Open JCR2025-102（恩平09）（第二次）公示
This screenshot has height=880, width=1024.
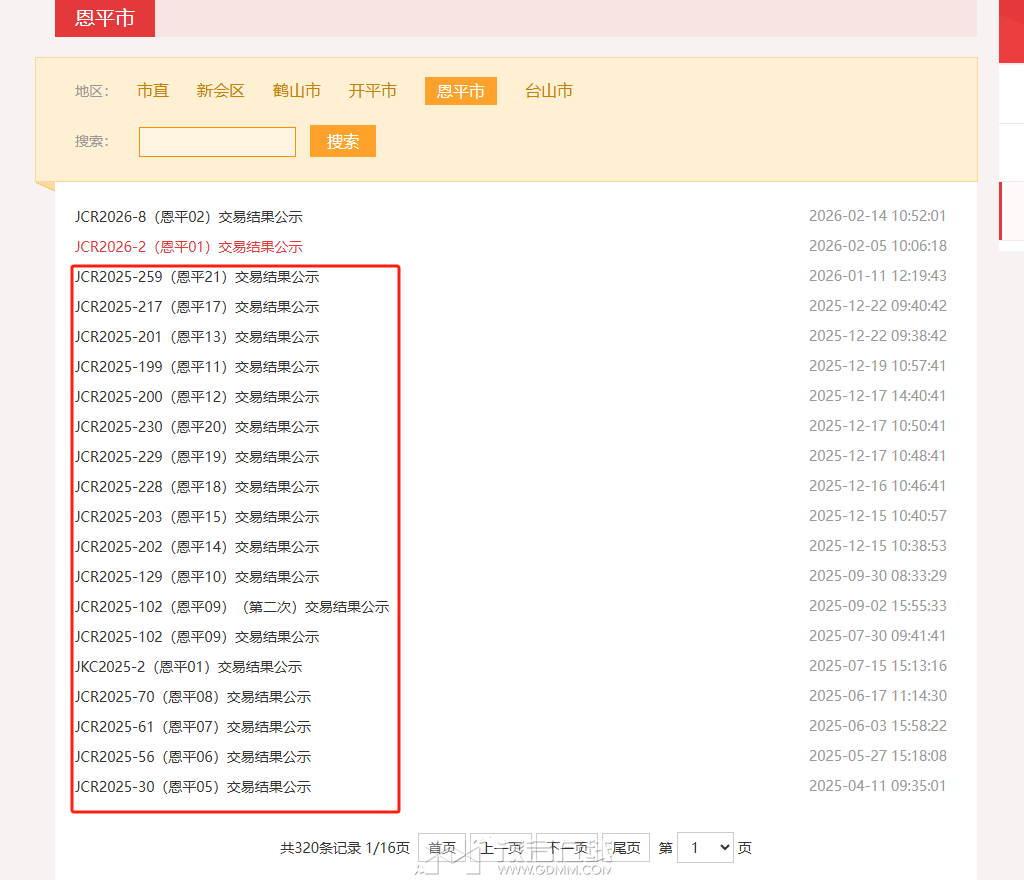[232, 607]
